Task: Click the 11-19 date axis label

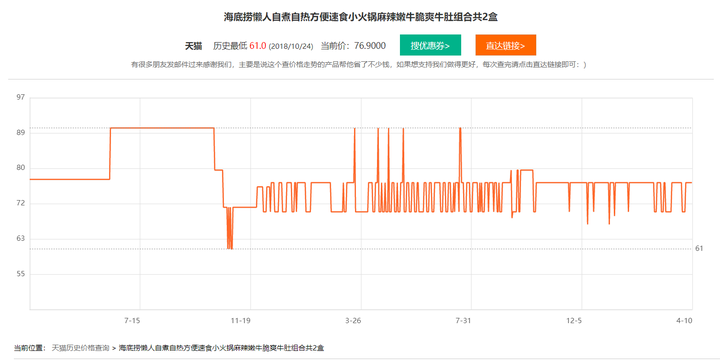Action: (241, 321)
